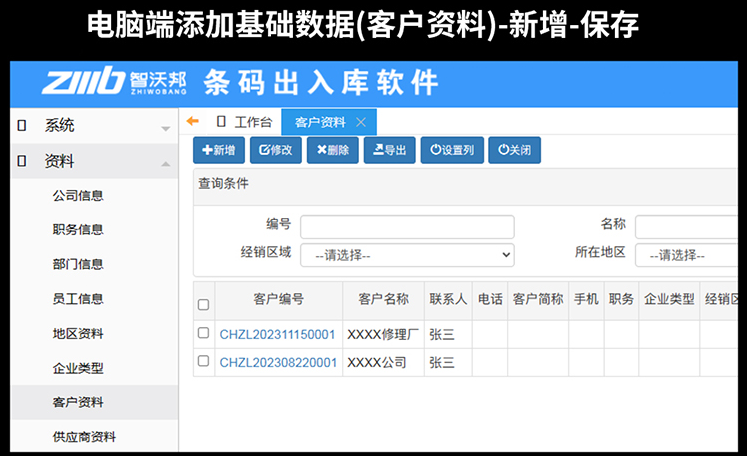Viewport: 747px width, 456px height.
Task: Tick the select-all checkbox in the table header
Action: pos(203,304)
